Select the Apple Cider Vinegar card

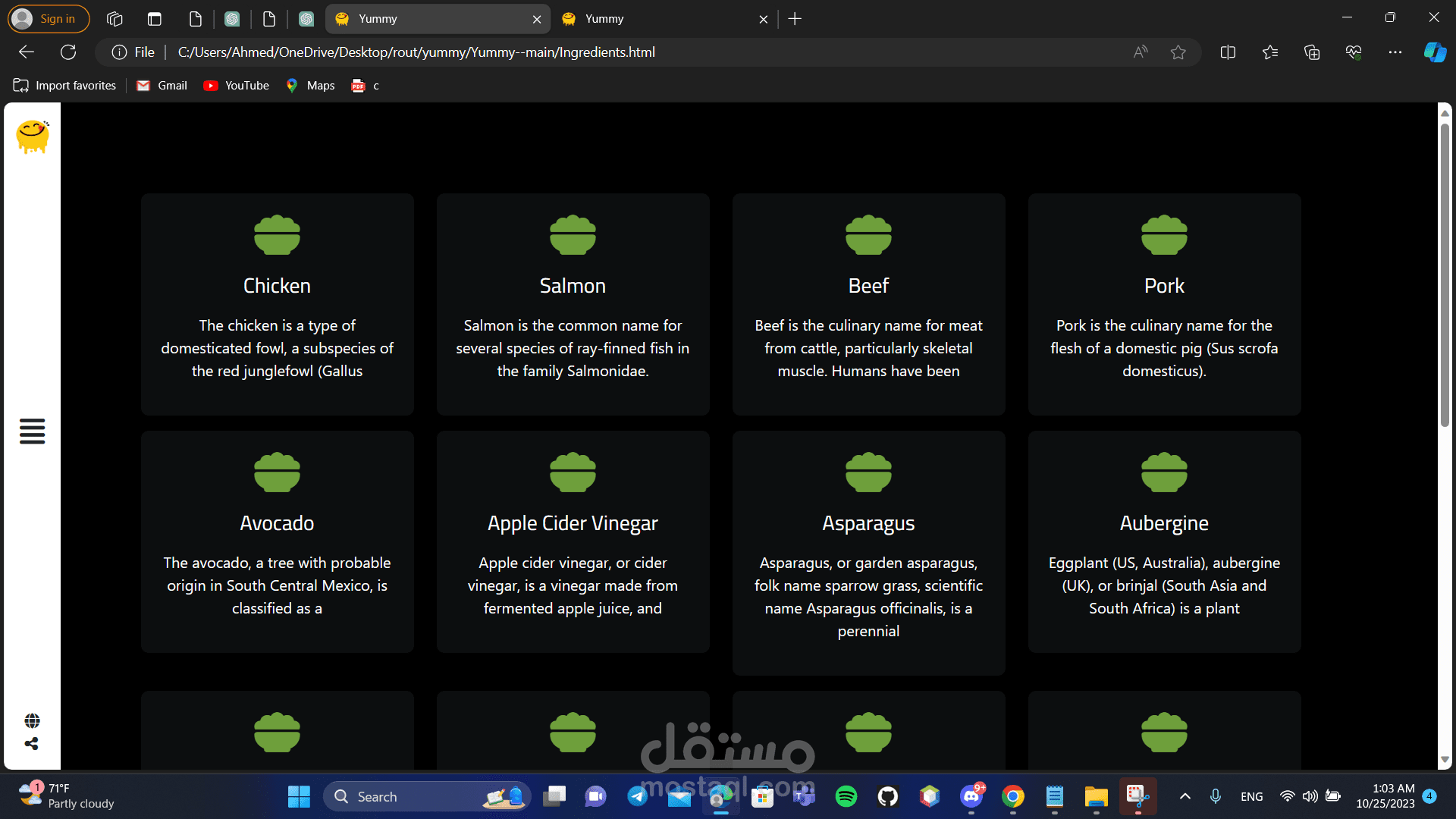[x=573, y=541]
